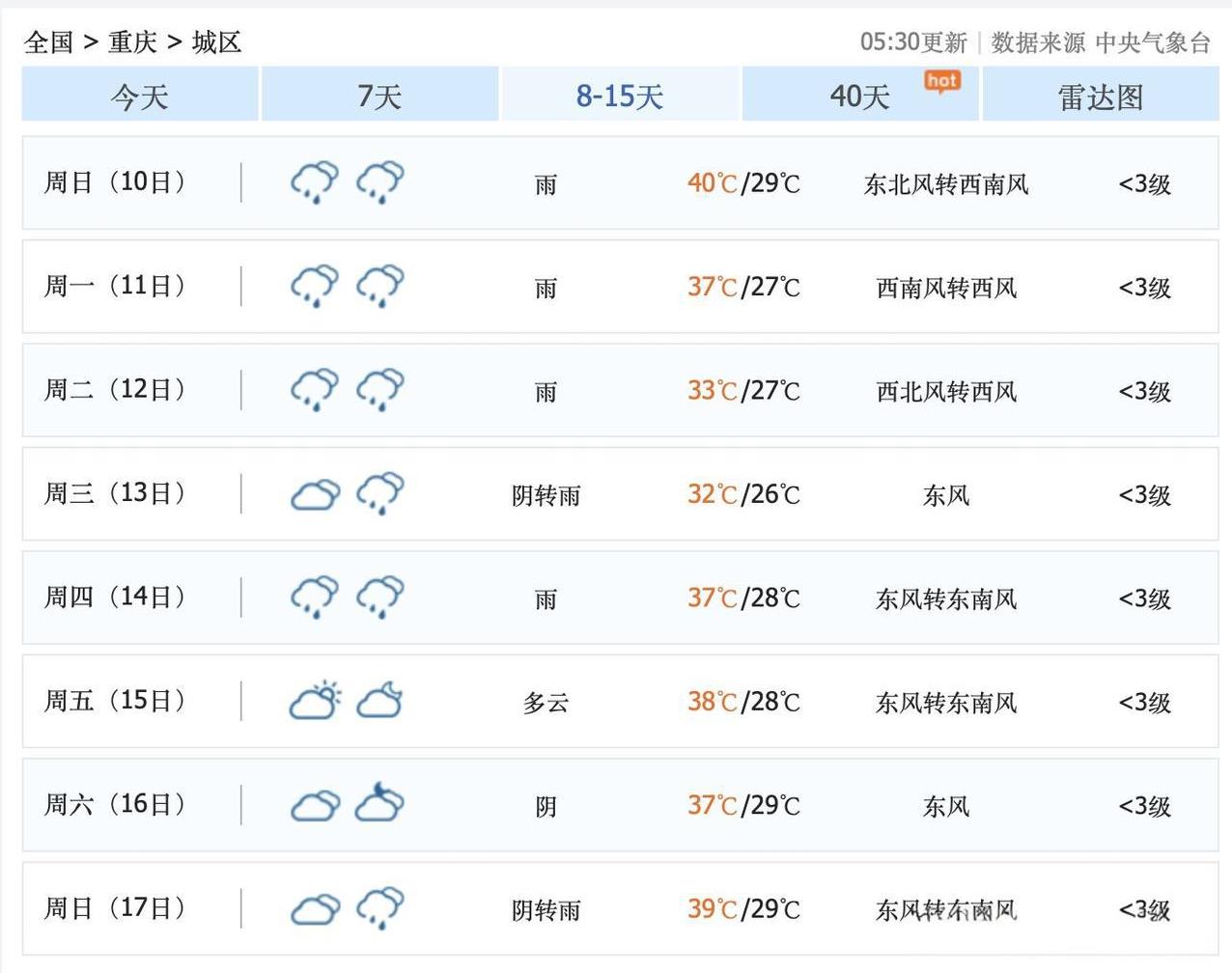This screenshot has width=1232, height=973.
Task: Open the 今天 forecast tab
Action: [140, 96]
